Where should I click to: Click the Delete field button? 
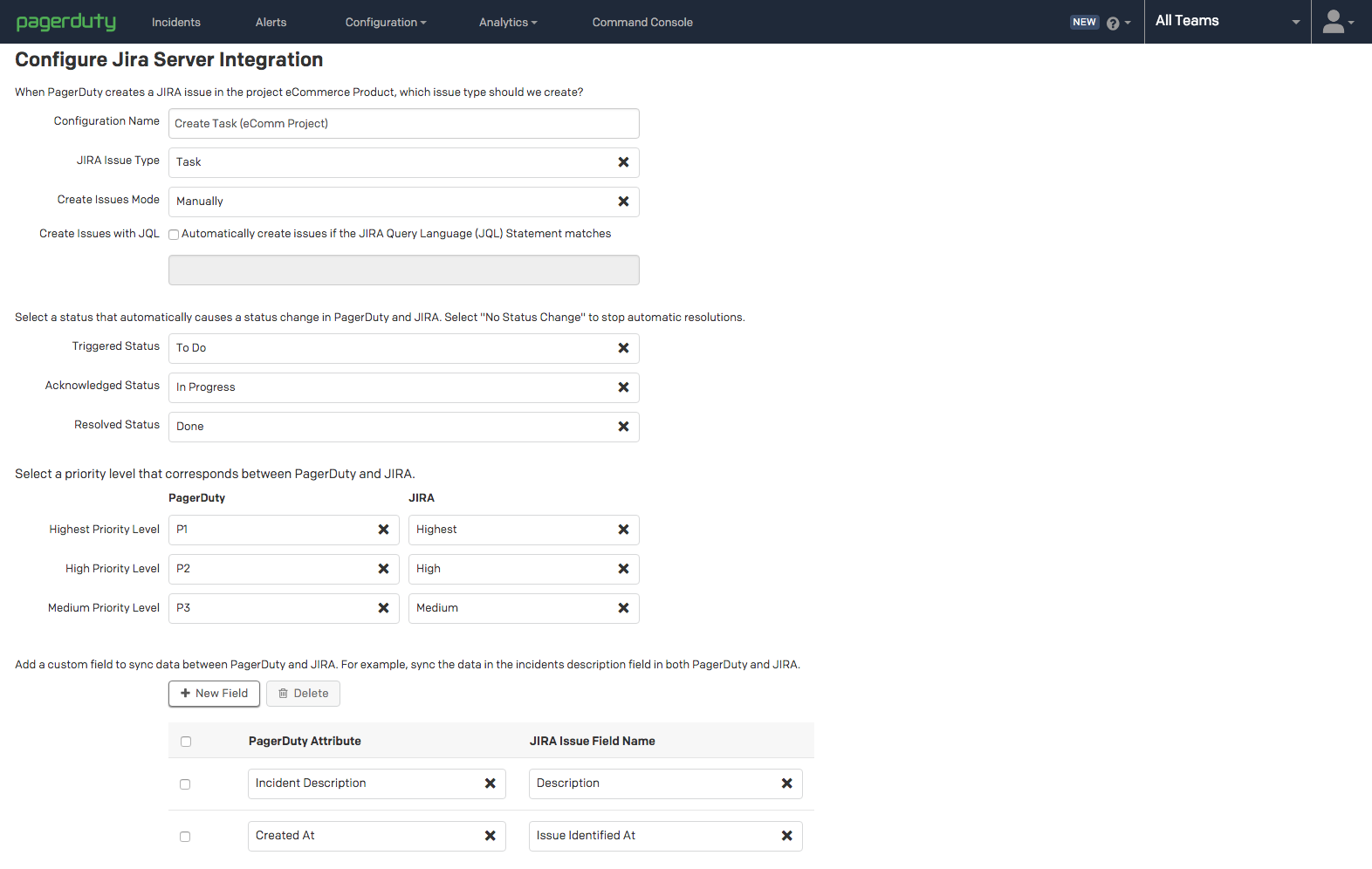click(x=303, y=694)
